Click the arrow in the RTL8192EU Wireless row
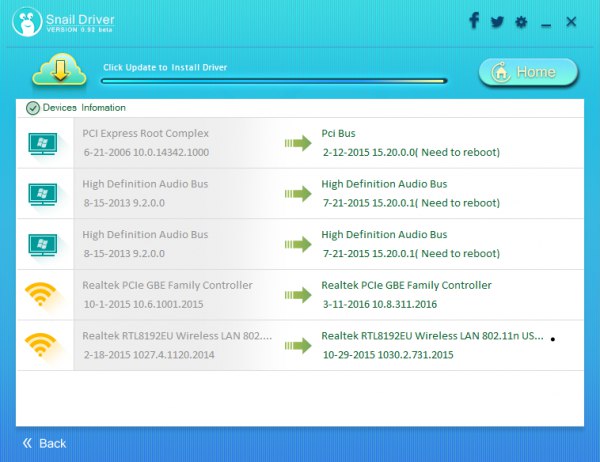This screenshot has height=462, width=600. click(x=298, y=346)
